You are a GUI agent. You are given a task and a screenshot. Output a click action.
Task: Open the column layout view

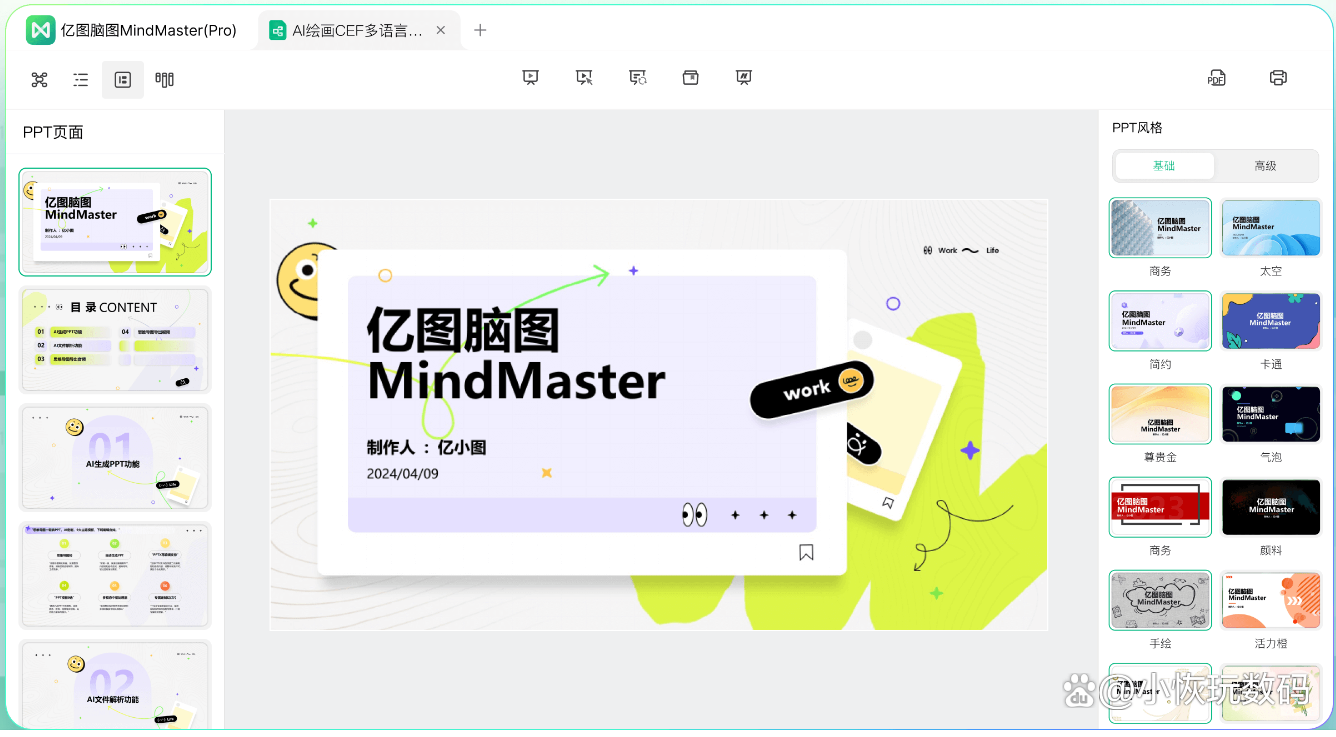(164, 79)
